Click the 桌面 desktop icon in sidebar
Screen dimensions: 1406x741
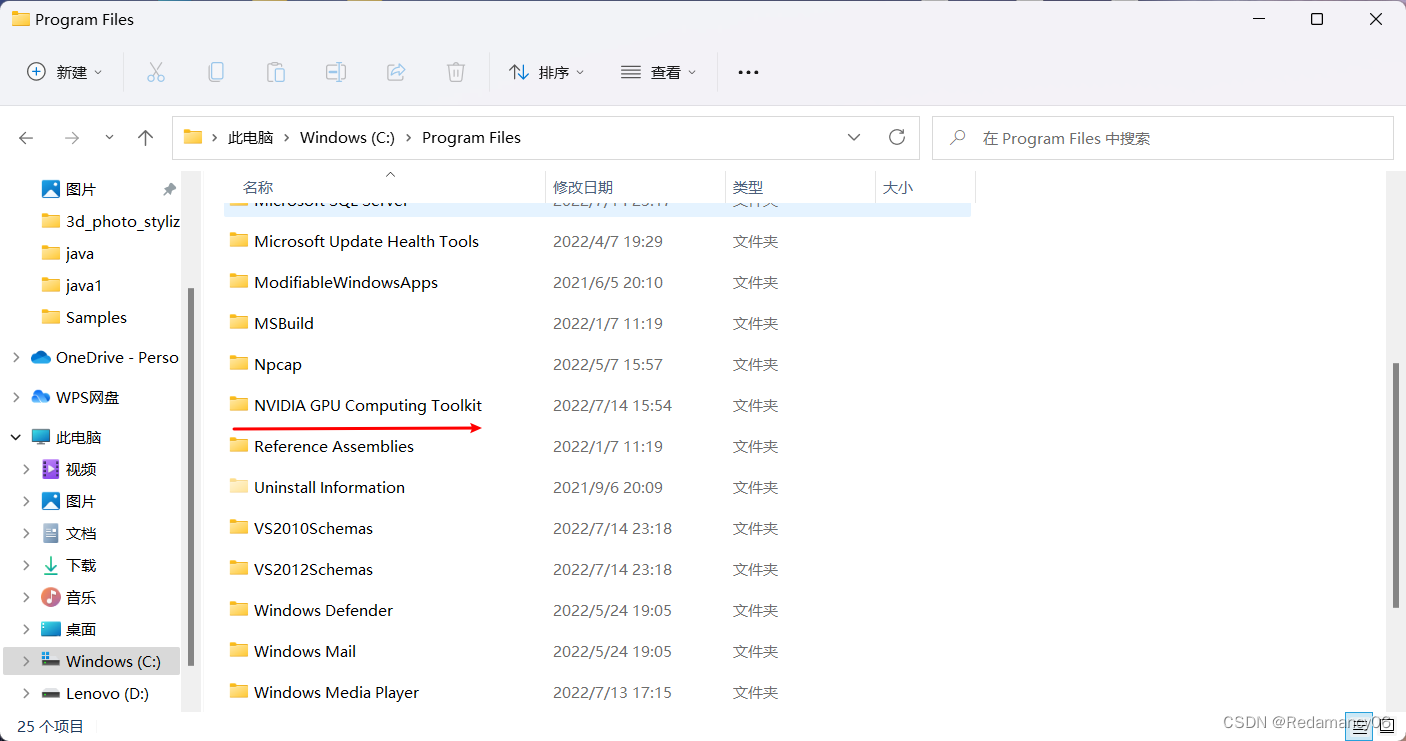click(51, 629)
